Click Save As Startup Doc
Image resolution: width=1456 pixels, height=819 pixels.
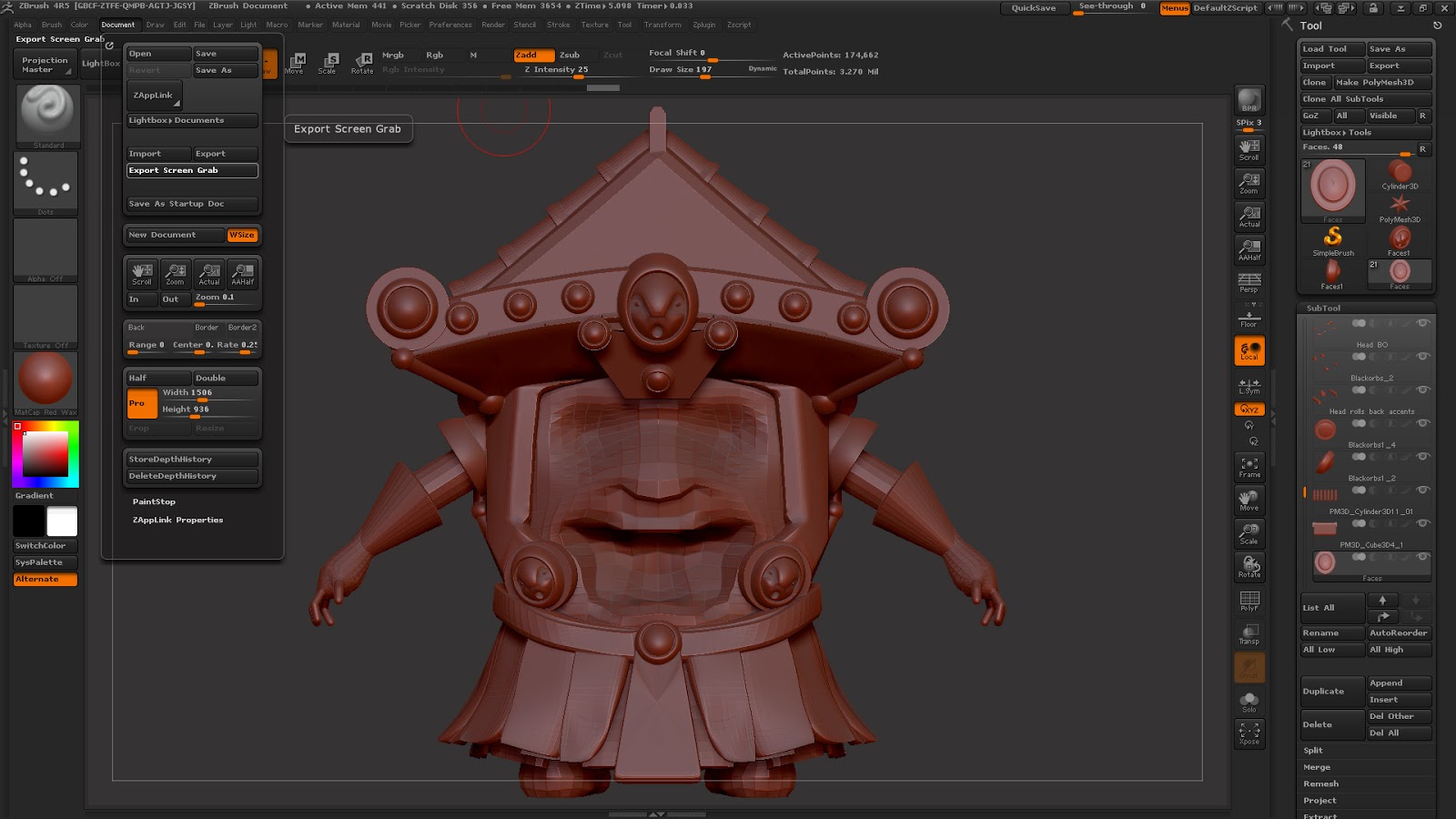tap(192, 204)
